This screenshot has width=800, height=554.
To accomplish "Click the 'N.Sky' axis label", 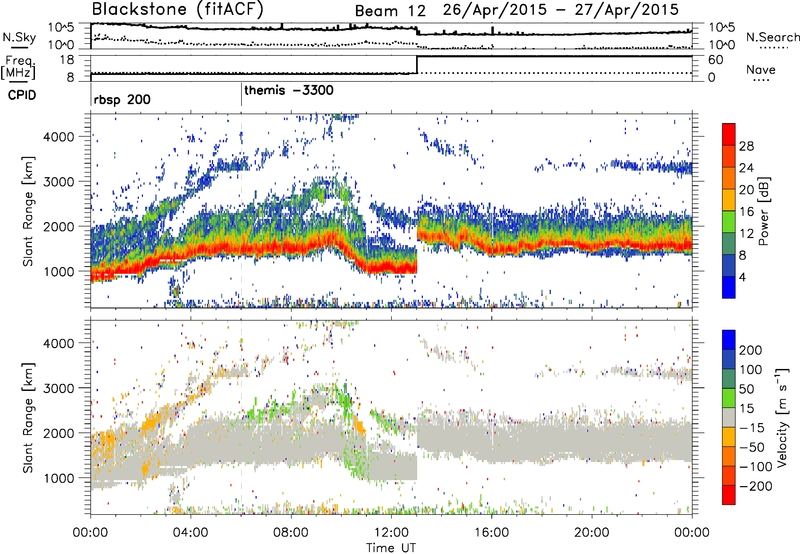I will (19, 37).
